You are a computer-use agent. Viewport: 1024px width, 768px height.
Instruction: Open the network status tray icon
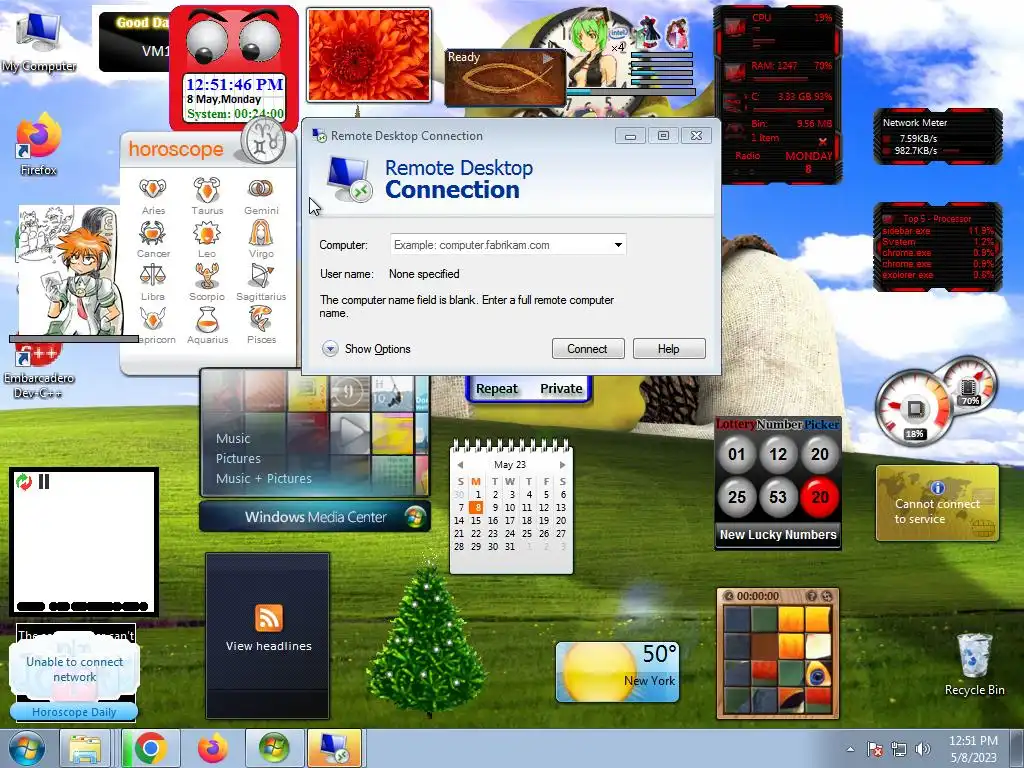click(899, 749)
